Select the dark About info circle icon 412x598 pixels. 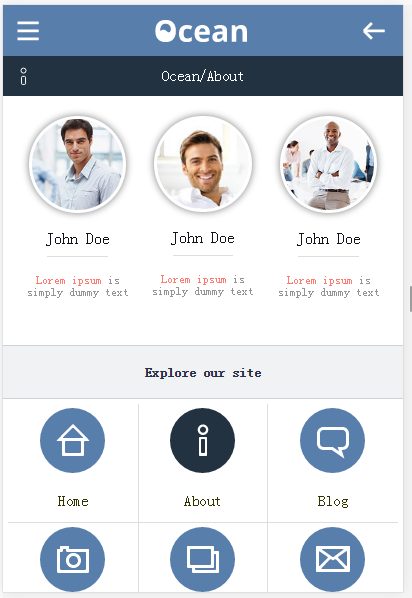pos(203,440)
